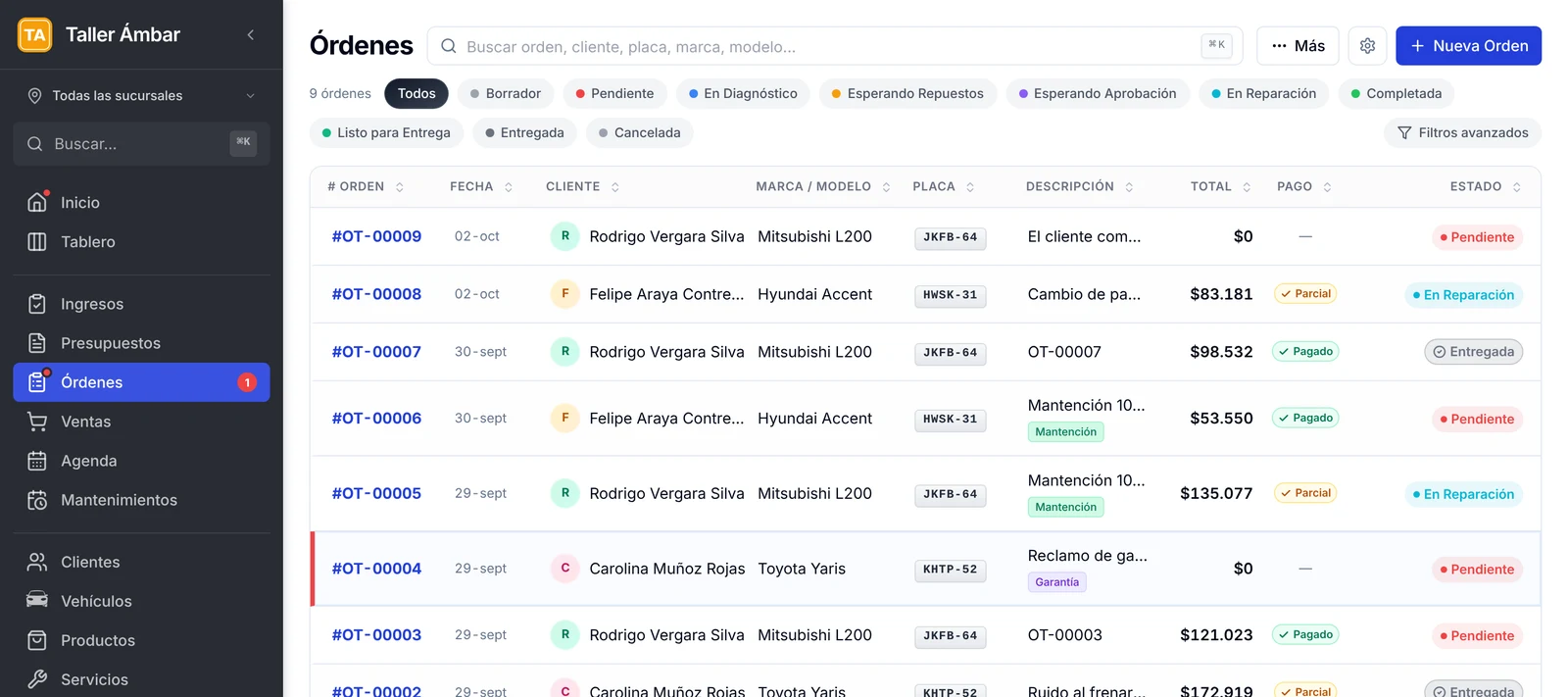Sort table by MARCA / MODELO column
The image size is (1568, 697).
823,186
